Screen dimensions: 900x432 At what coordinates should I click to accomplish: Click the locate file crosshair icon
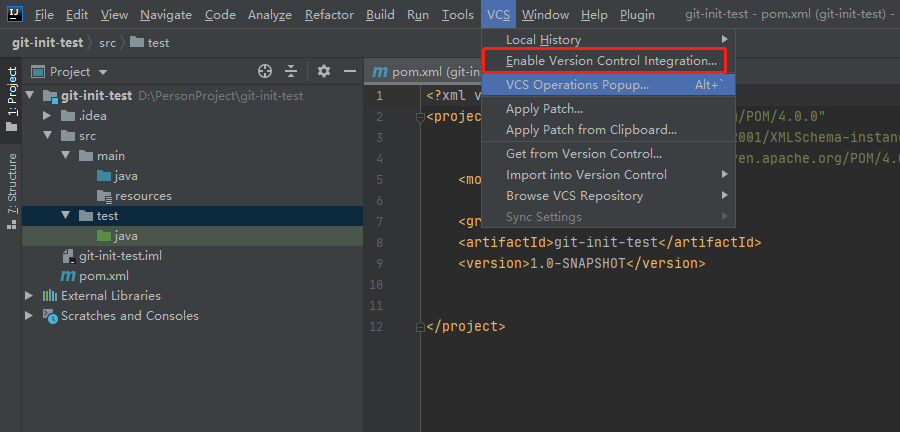(265, 71)
